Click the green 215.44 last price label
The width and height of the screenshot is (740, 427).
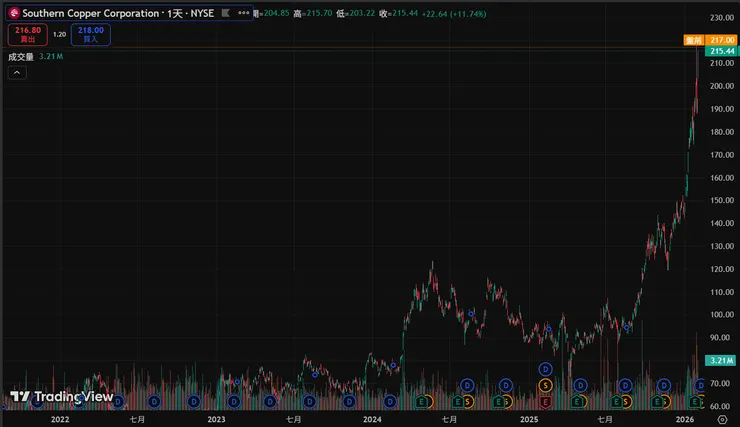pyautogui.click(x=722, y=51)
